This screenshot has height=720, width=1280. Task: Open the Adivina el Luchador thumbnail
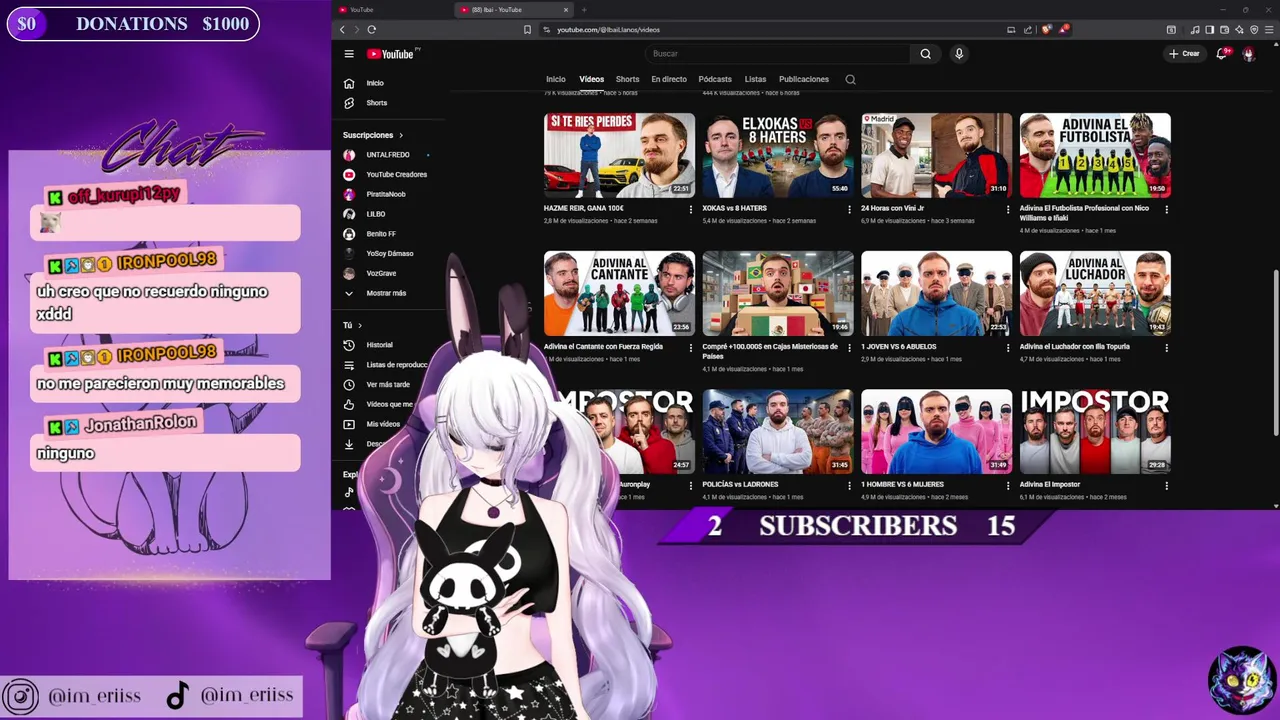pos(1095,293)
